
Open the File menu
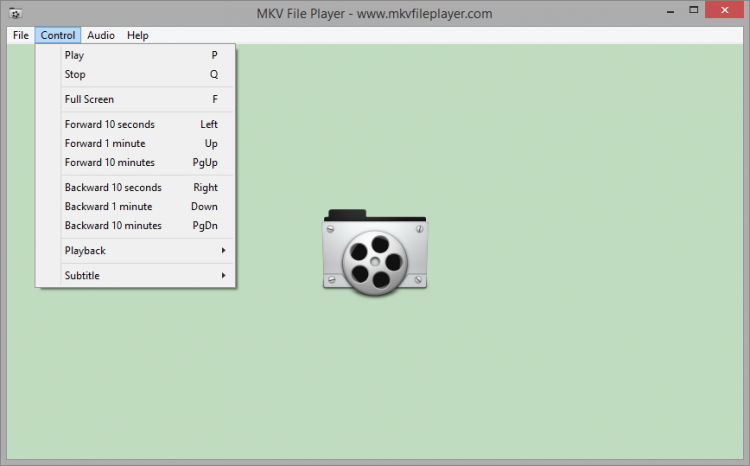tap(21, 35)
